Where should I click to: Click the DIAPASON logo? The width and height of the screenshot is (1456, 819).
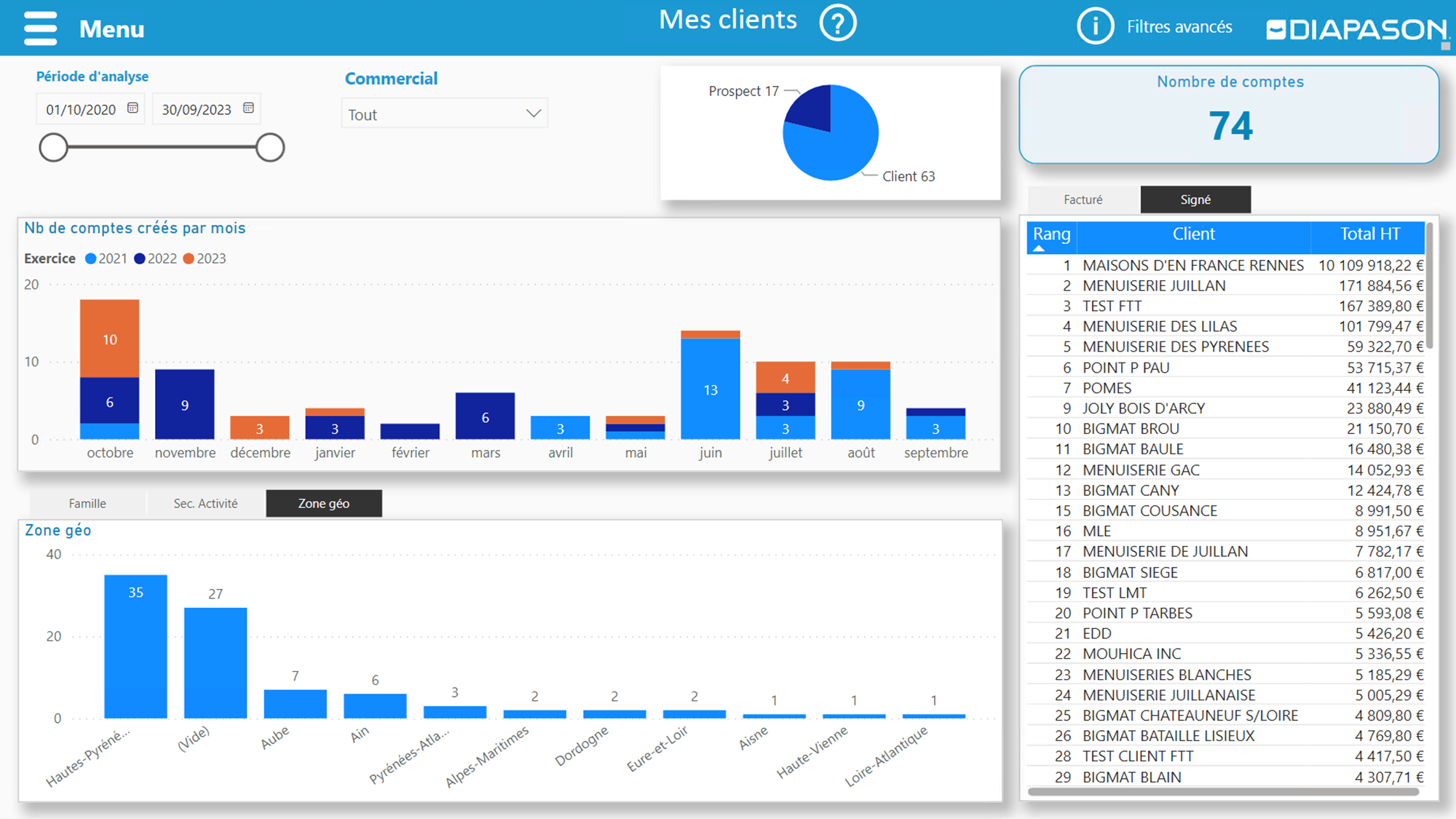pos(1356,30)
